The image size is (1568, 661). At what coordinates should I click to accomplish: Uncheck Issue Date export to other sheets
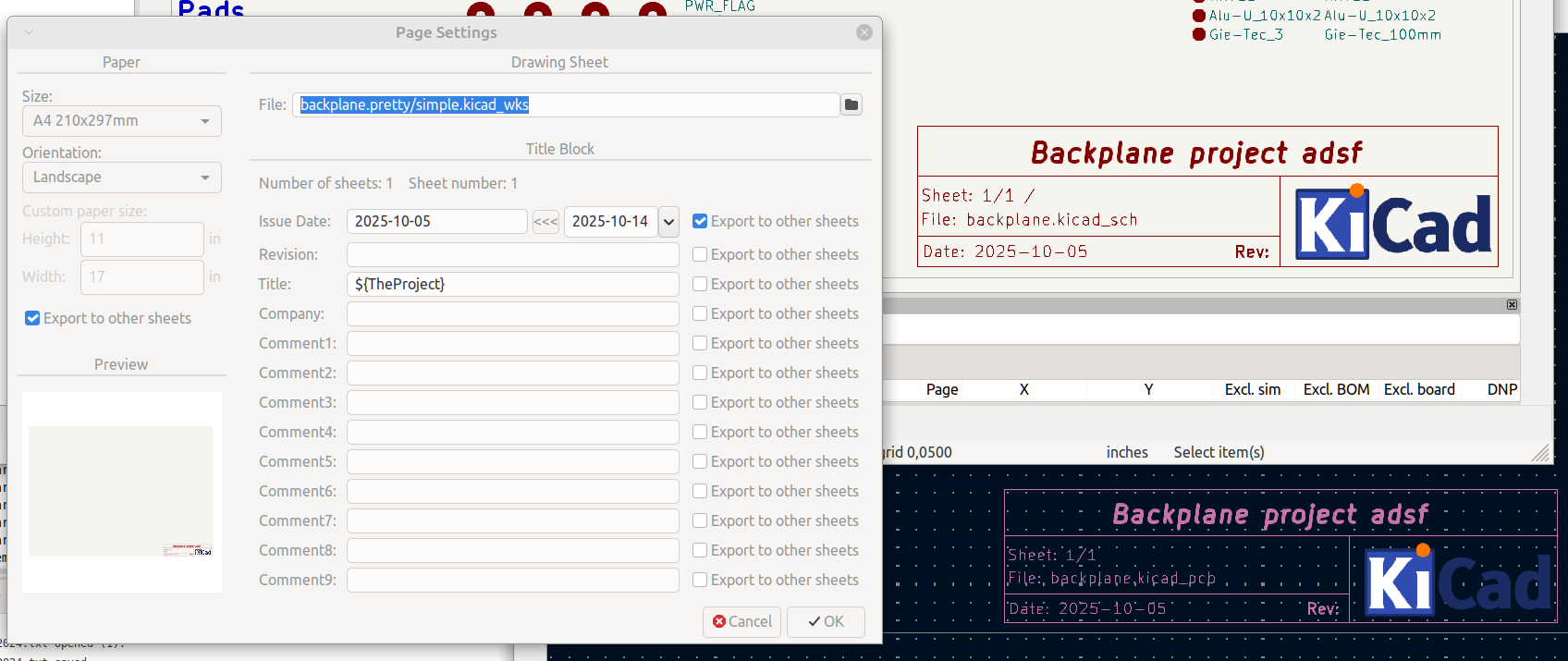pyautogui.click(x=701, y=222)
